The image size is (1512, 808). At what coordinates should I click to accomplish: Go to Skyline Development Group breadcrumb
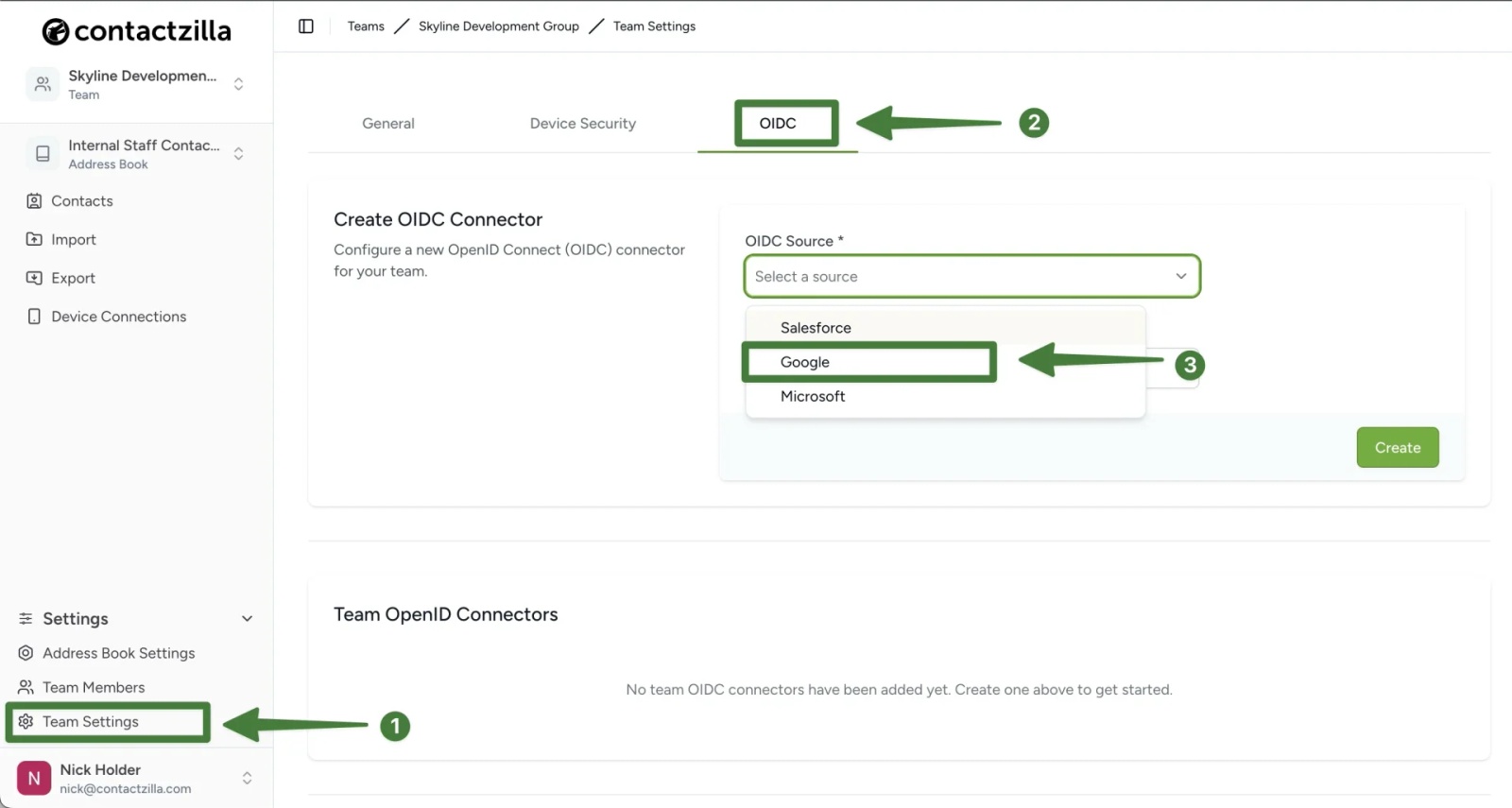(499, 26)
